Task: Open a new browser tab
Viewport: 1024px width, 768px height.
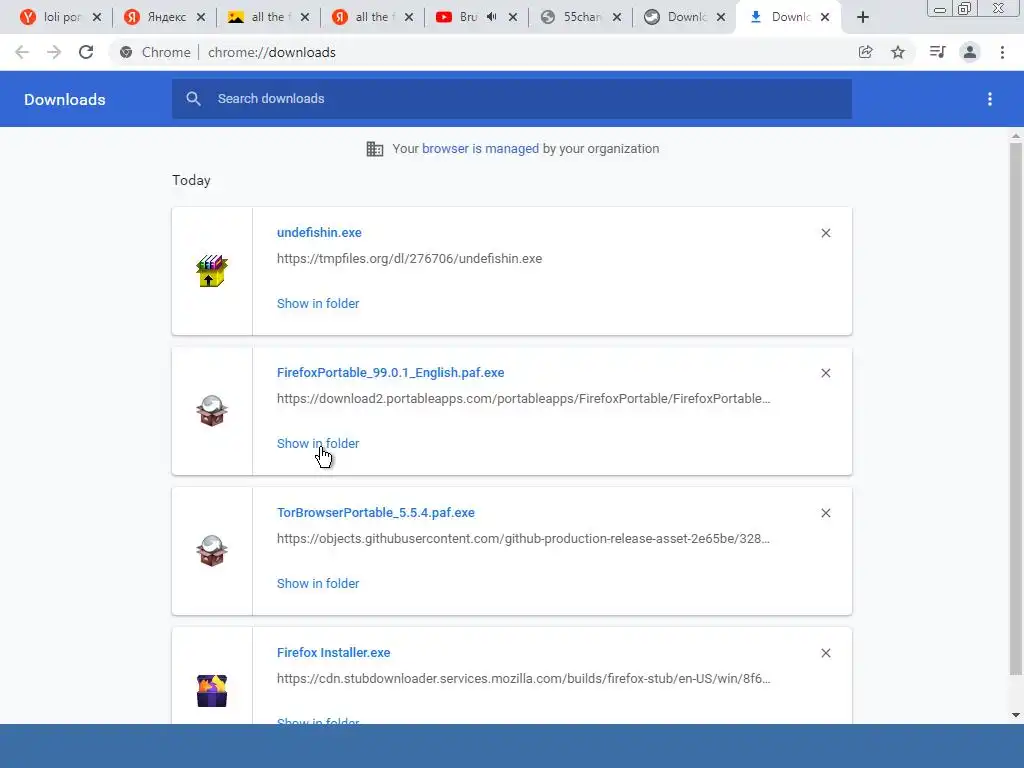Action: [x=863, y=17]
